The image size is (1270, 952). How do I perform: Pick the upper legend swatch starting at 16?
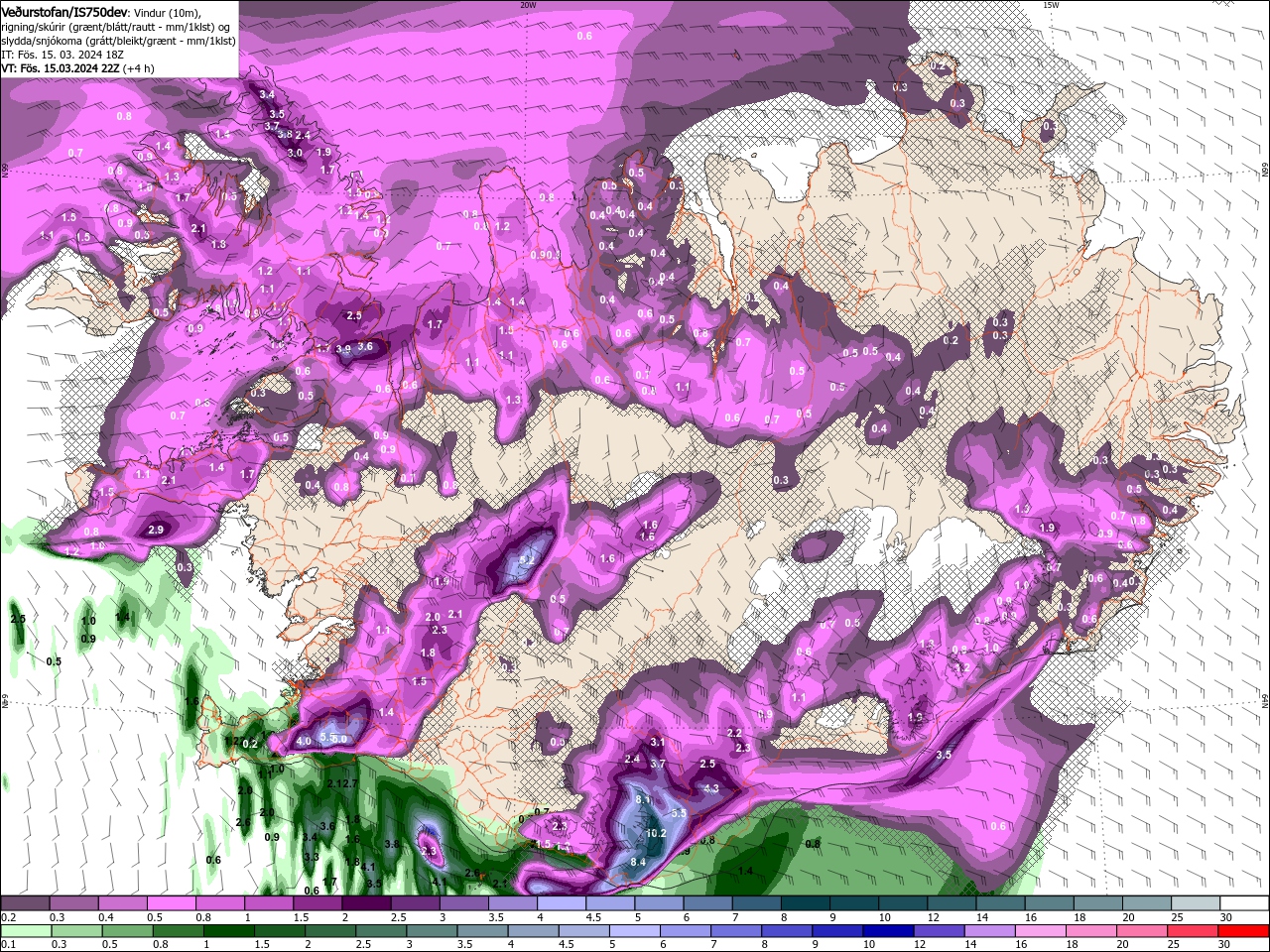coord(1050,903)
